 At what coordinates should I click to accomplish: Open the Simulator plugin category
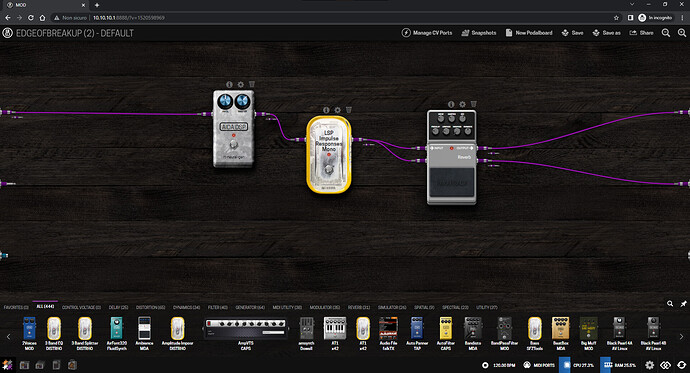[x=392, y=307]
